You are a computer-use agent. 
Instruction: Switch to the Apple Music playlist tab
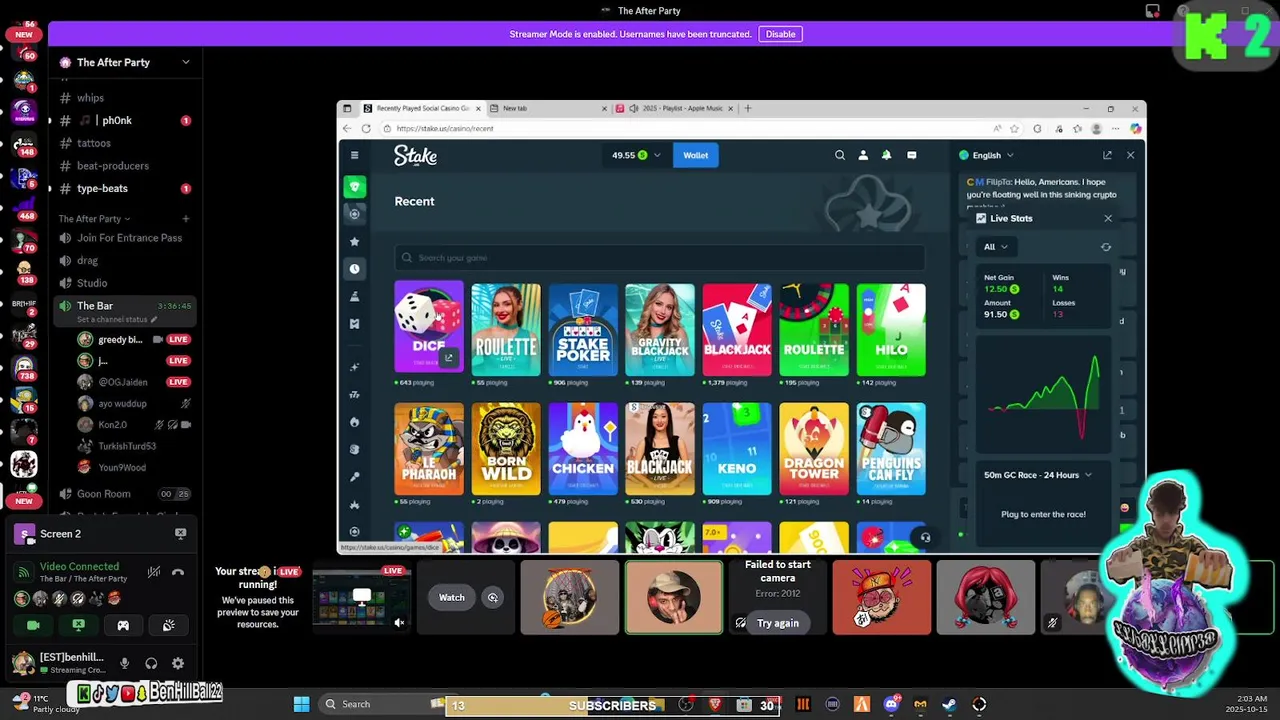click(x=676, y=108)
